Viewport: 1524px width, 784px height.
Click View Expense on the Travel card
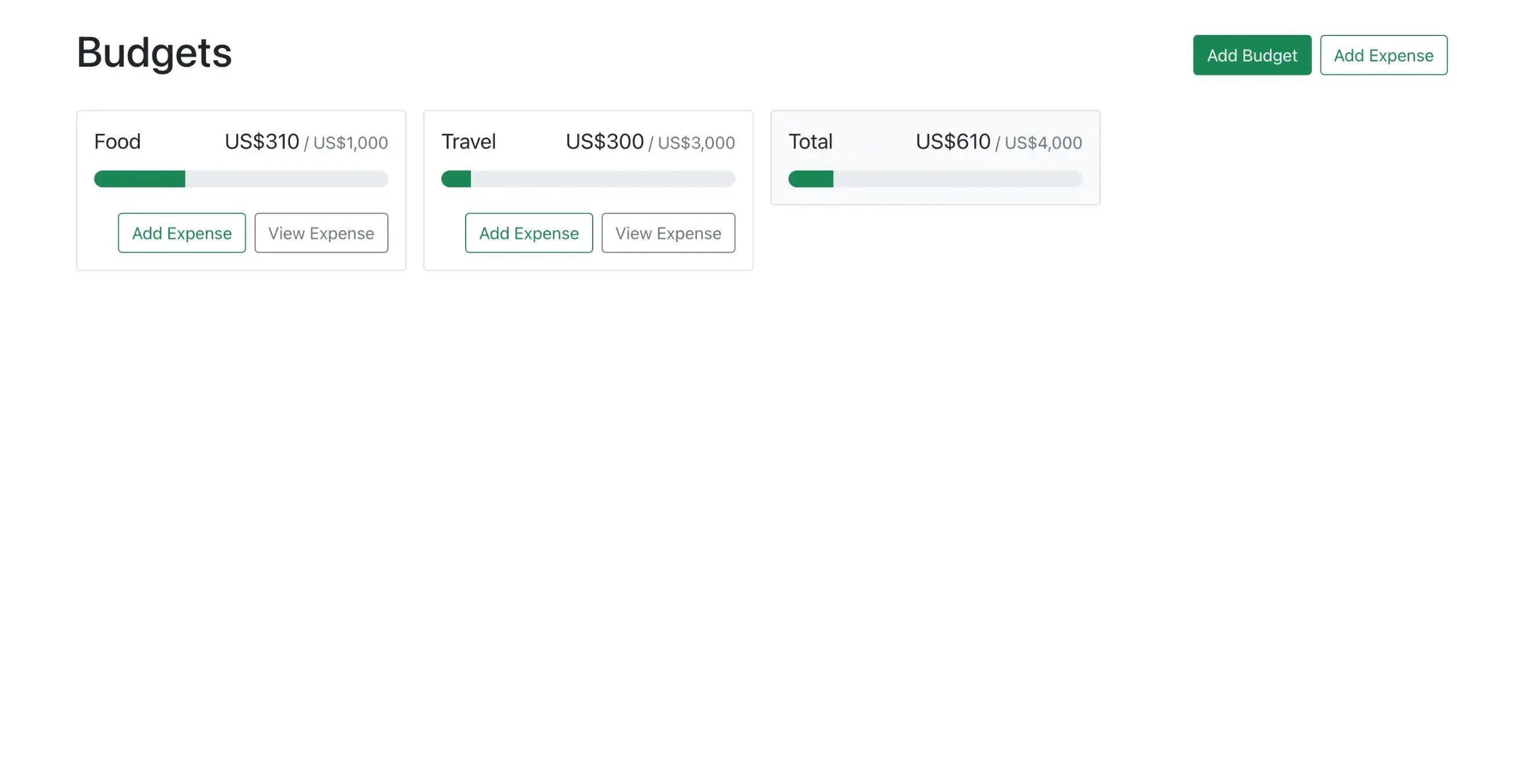[x=668, y=233]
